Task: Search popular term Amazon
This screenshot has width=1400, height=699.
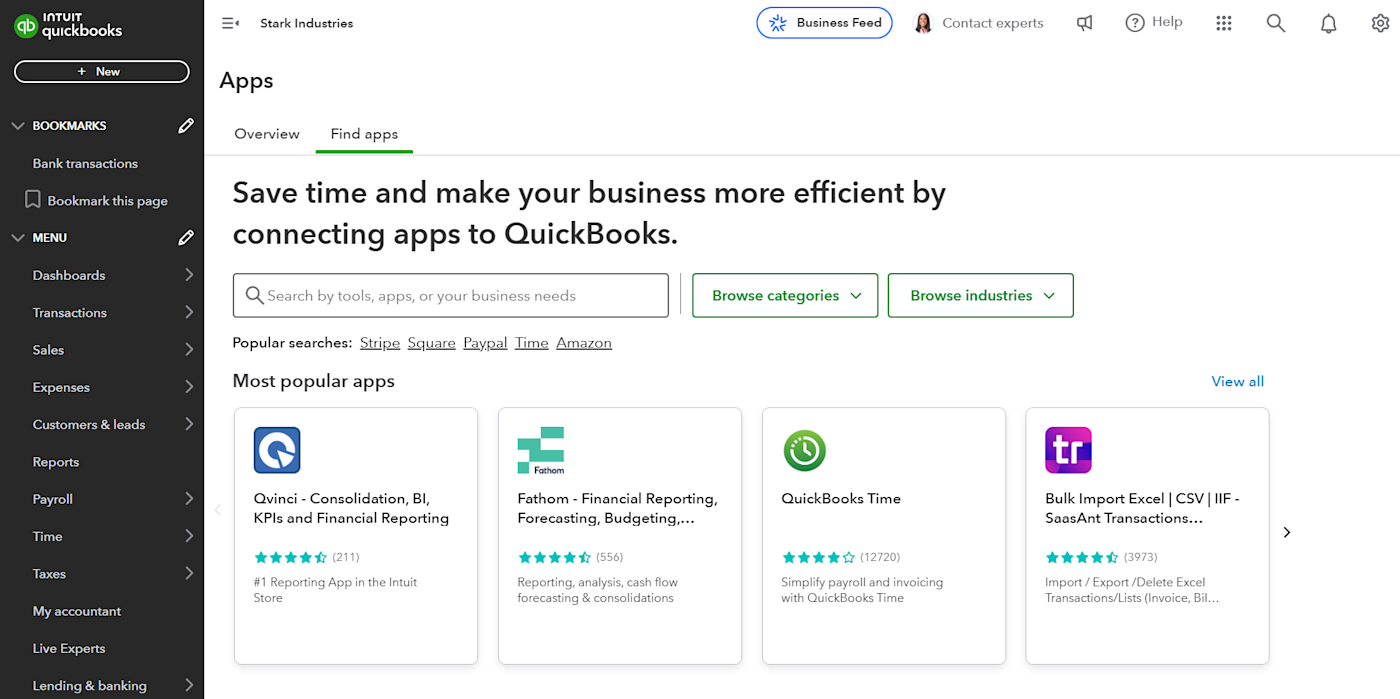Action: pyautogui.click(x=584, y=343)
